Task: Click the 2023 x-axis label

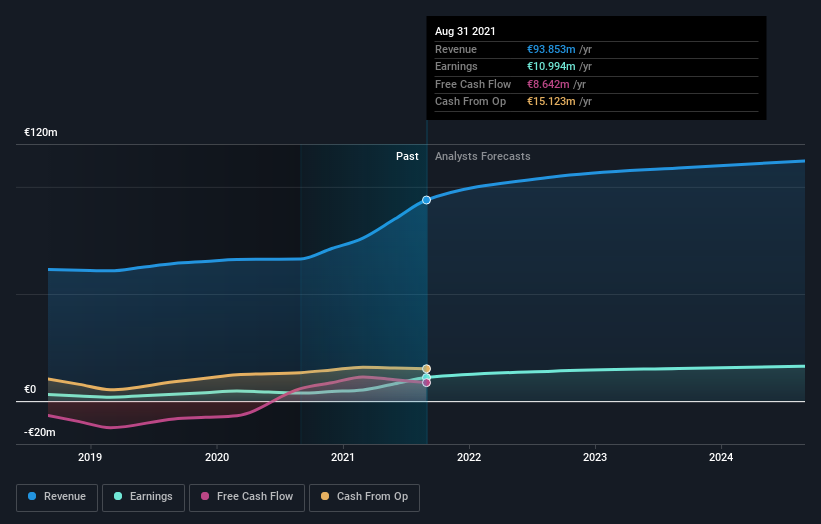Action: [595, 457]
